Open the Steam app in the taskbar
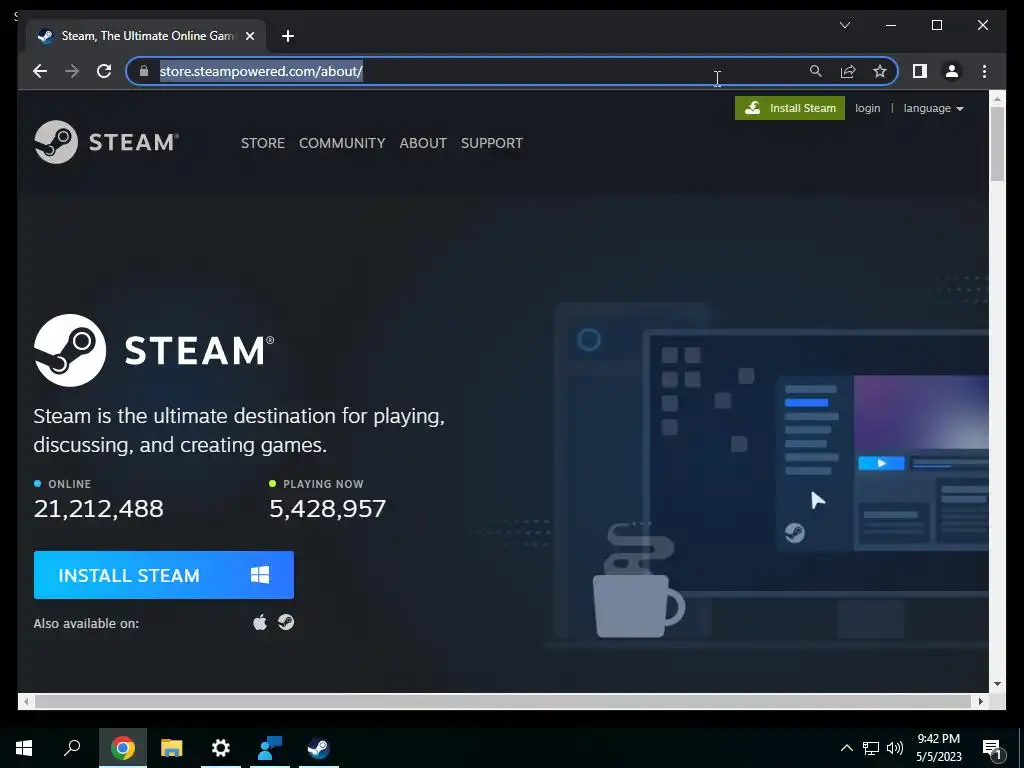Viewport: 1024px width, 768px height. click(319, 748)
